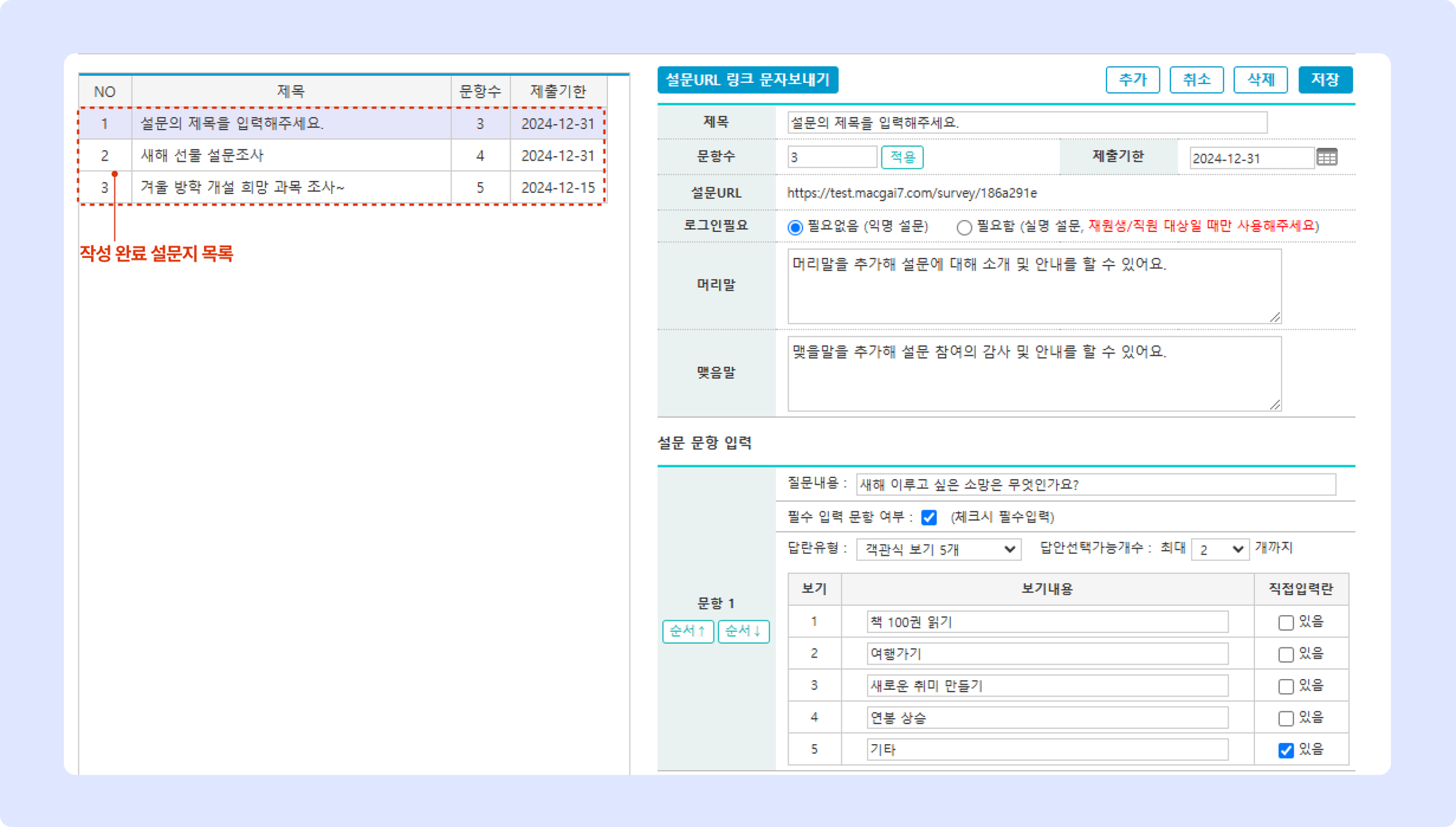1456x827 pixels.
Task: Click the 머리말 header text area
Action: click(1034, 286)
